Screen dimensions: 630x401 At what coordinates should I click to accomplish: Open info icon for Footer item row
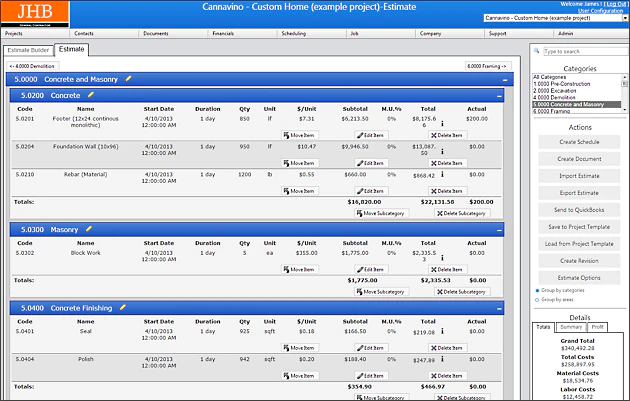(x=442, y=123)
